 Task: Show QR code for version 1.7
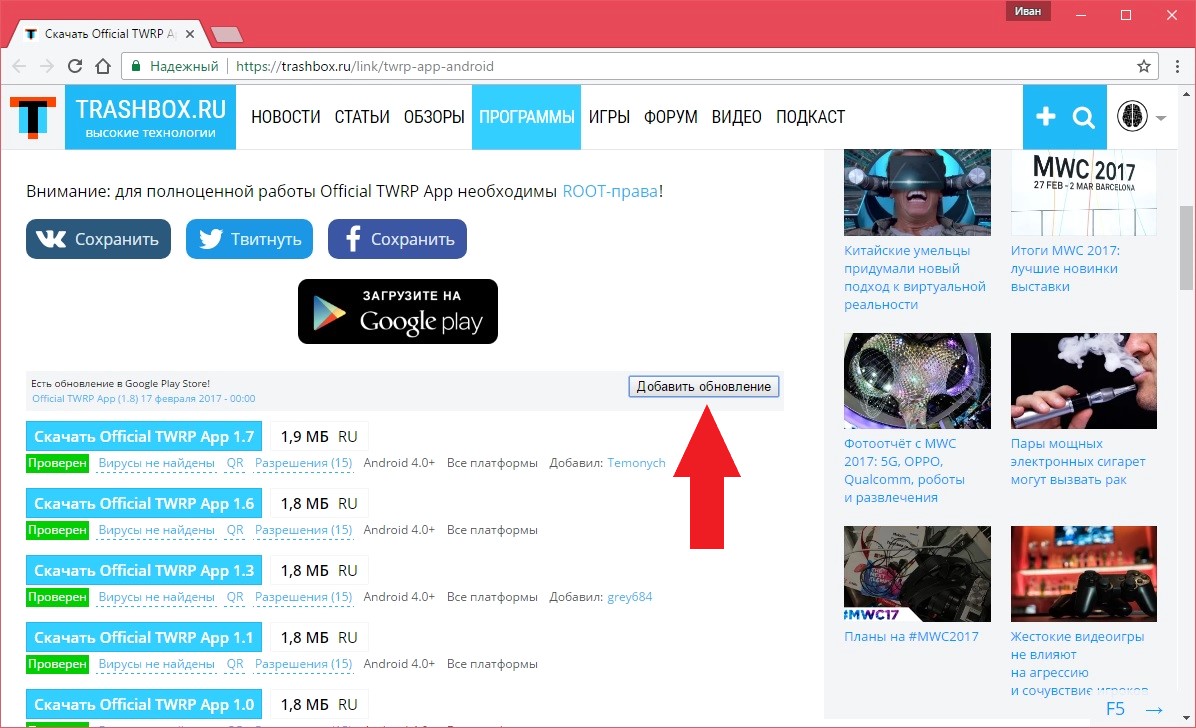[x=235, y=463]
